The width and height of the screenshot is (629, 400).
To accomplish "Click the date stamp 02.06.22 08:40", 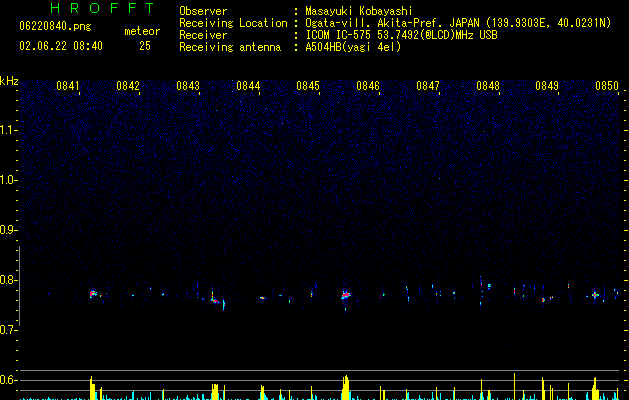I will (61, 46).
